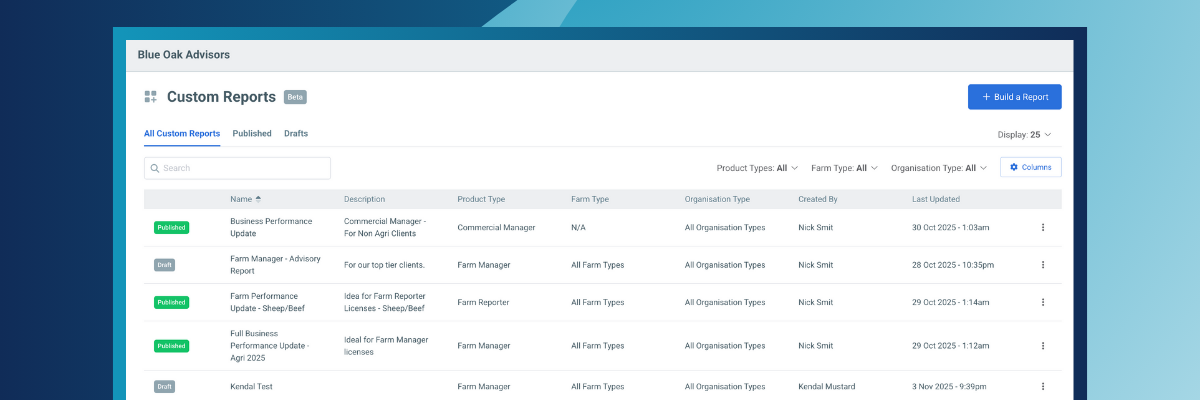Switch to the Drafts tab
This screenshot has height=400, width=1200.
coord(296,133)
